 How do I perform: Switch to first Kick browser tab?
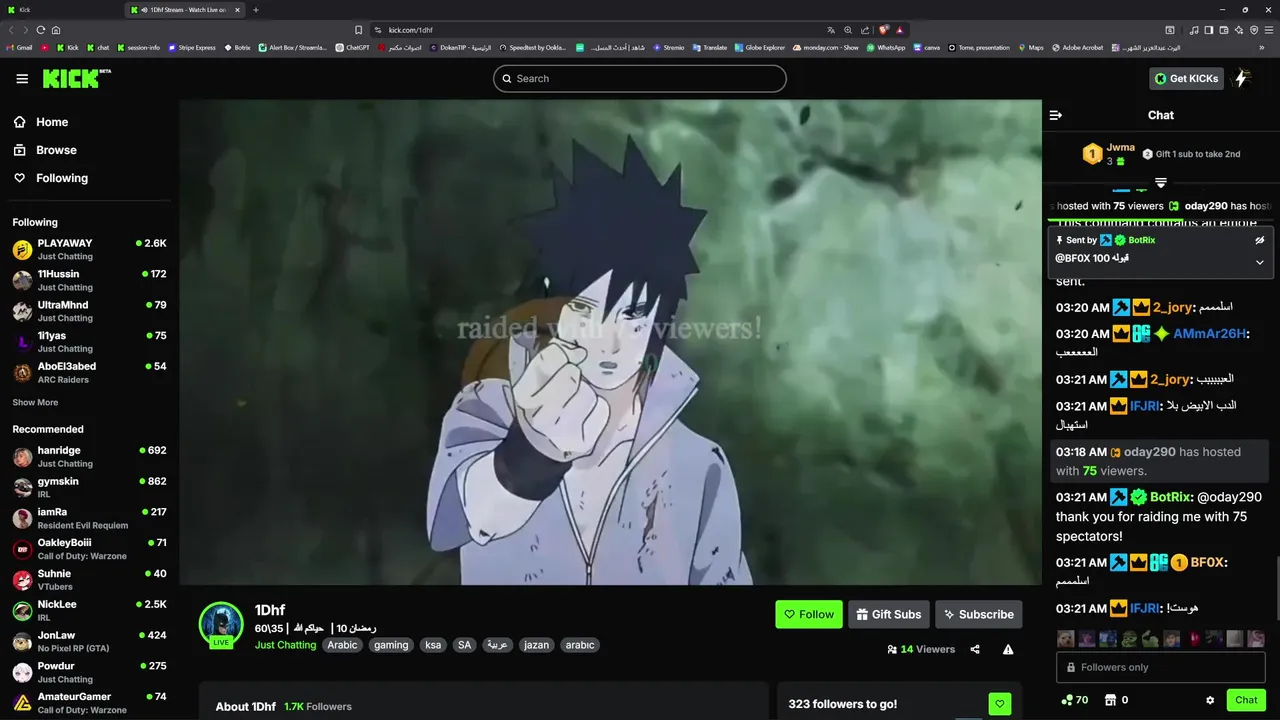pyautogui.click(x=62, y=10)
